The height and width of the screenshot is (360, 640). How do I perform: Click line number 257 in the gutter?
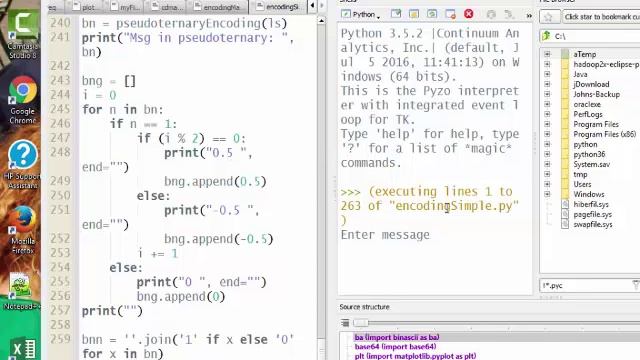pos(60,310)
